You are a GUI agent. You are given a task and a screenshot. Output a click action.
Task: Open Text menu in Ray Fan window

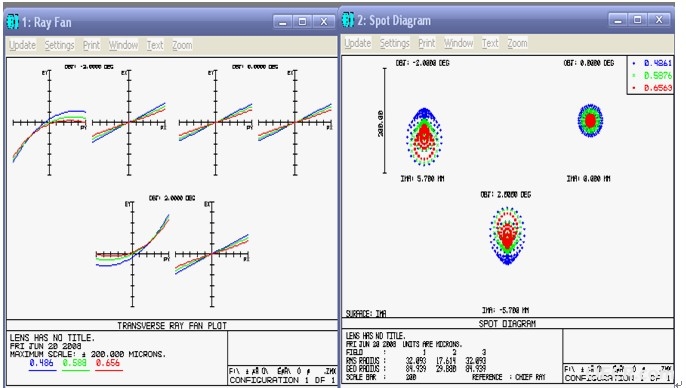click(x=155, y=45)
